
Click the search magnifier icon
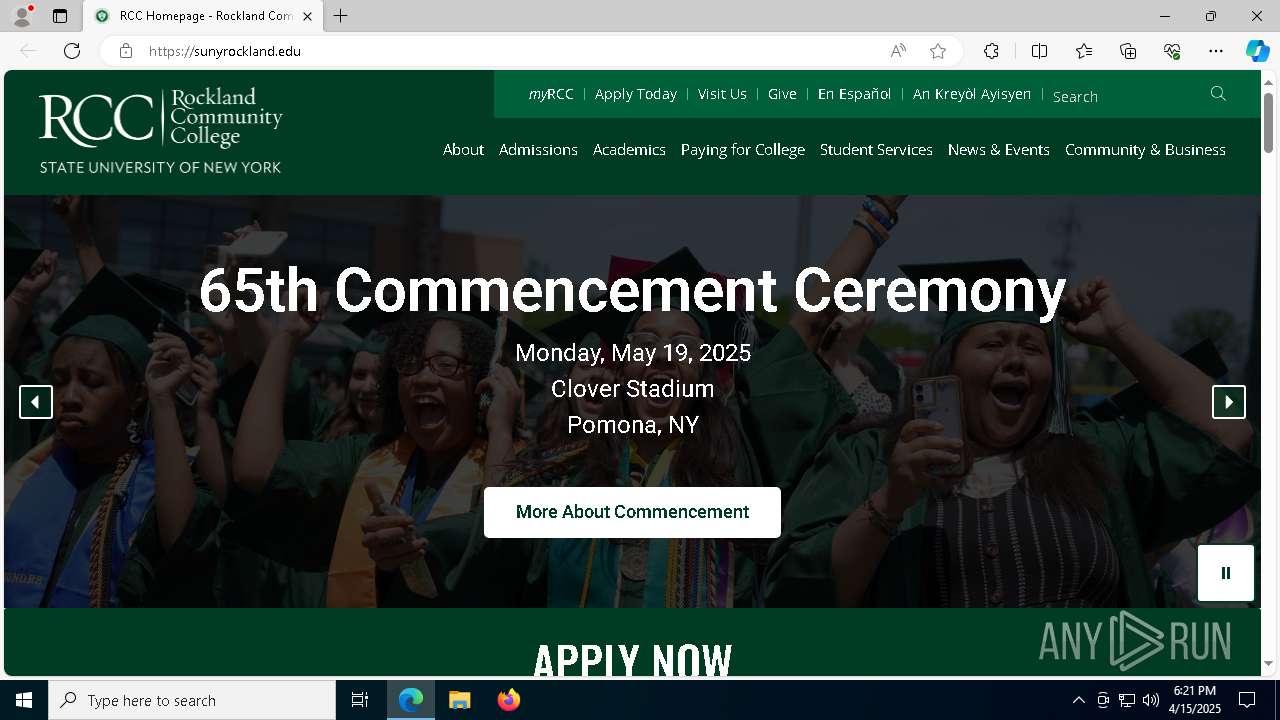click(1218, 94)
